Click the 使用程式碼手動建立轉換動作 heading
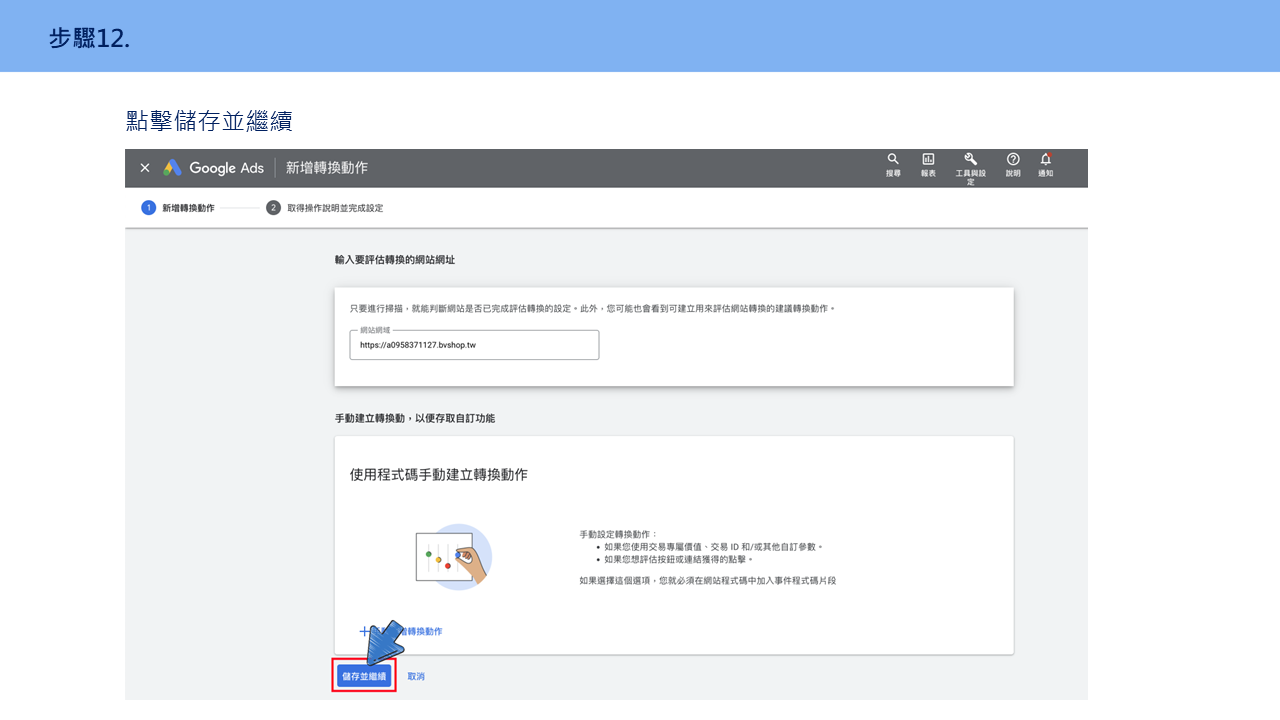 click(439, 475)
